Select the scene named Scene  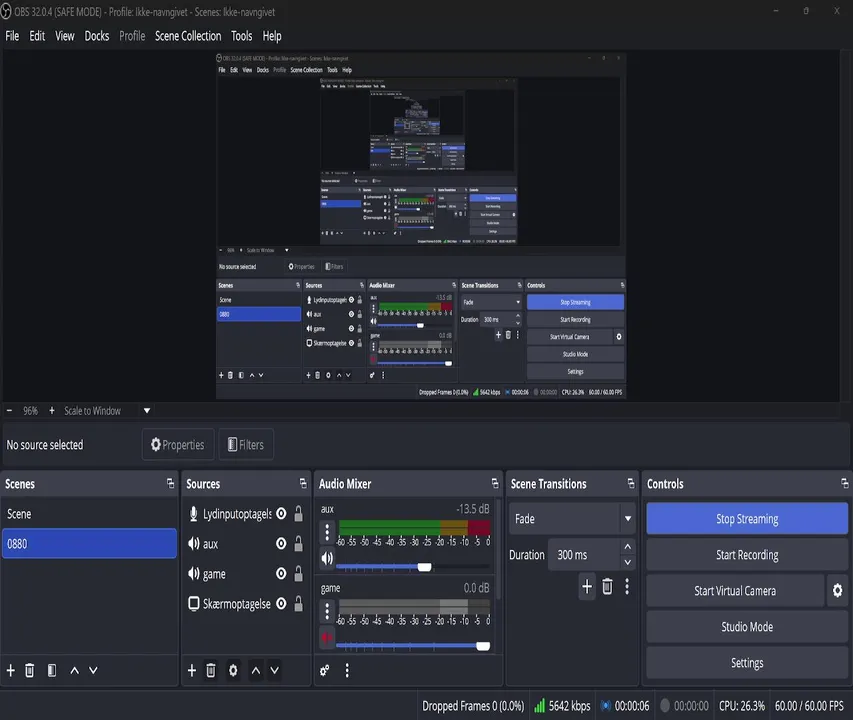click(x=89, y=514)
